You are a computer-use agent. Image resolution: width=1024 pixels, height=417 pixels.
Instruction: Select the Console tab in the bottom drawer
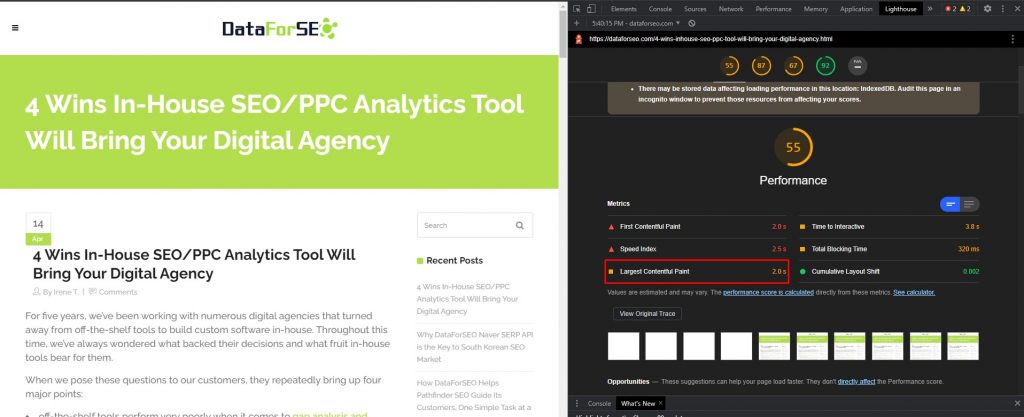coord(599,403)
